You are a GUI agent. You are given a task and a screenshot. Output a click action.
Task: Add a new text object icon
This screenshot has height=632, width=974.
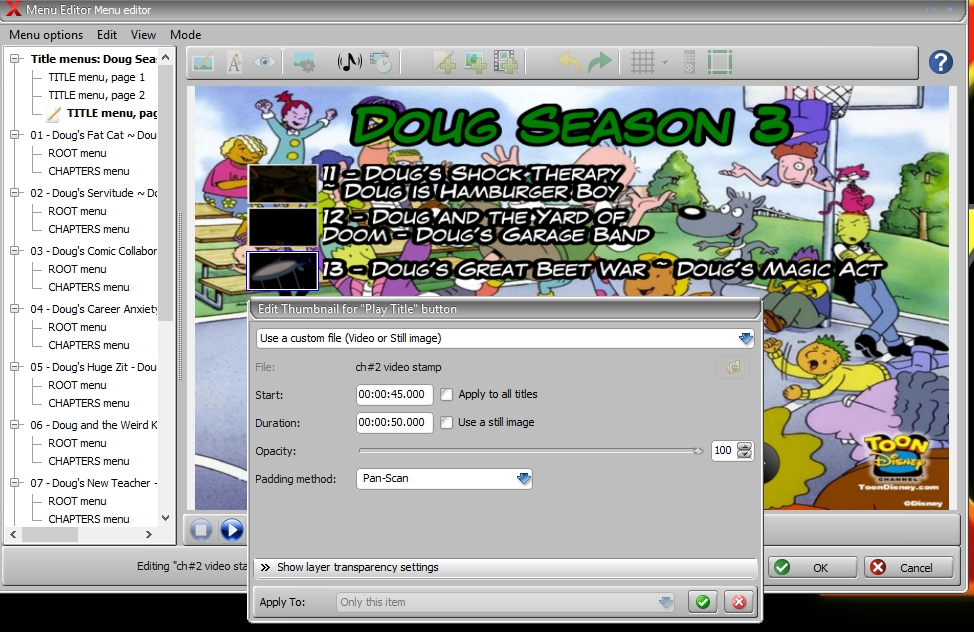pos(445,63)
